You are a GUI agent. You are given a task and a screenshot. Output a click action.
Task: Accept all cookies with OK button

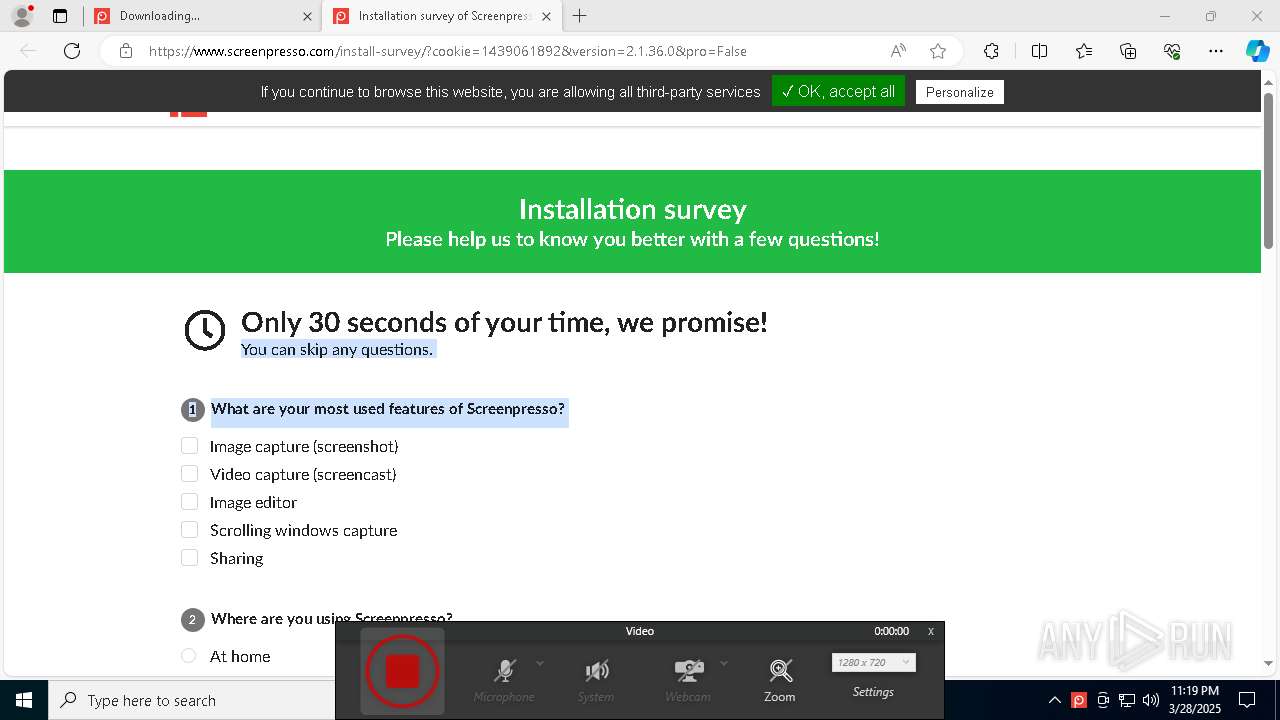tap(838, 91)
